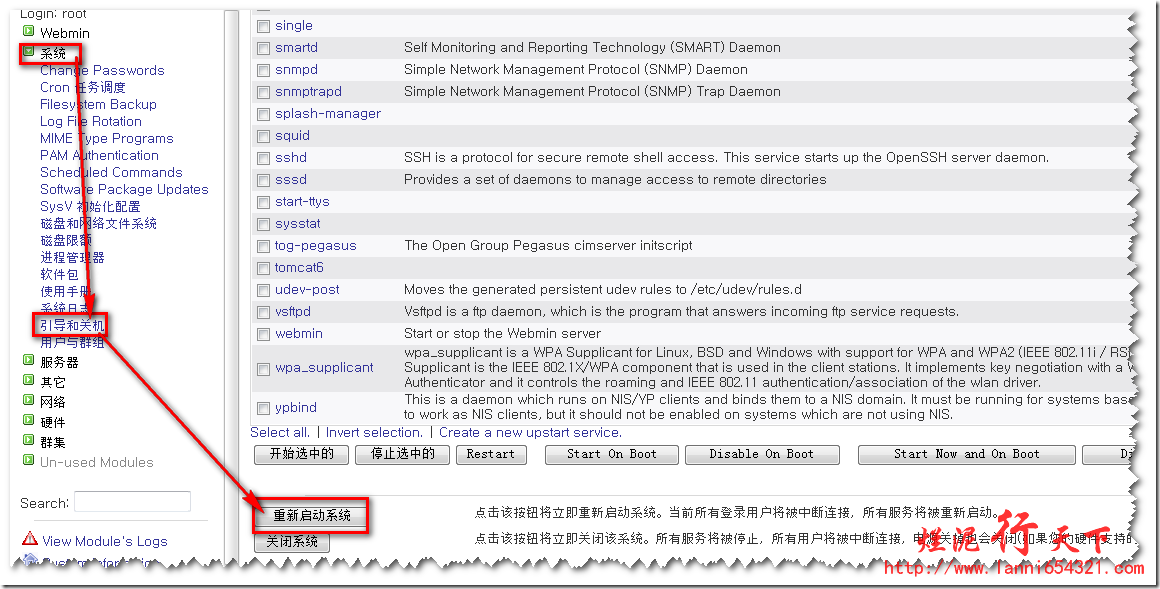Click the green icon beside 服务器
The image size is (1160, 589).
click(x=29, y=361)
